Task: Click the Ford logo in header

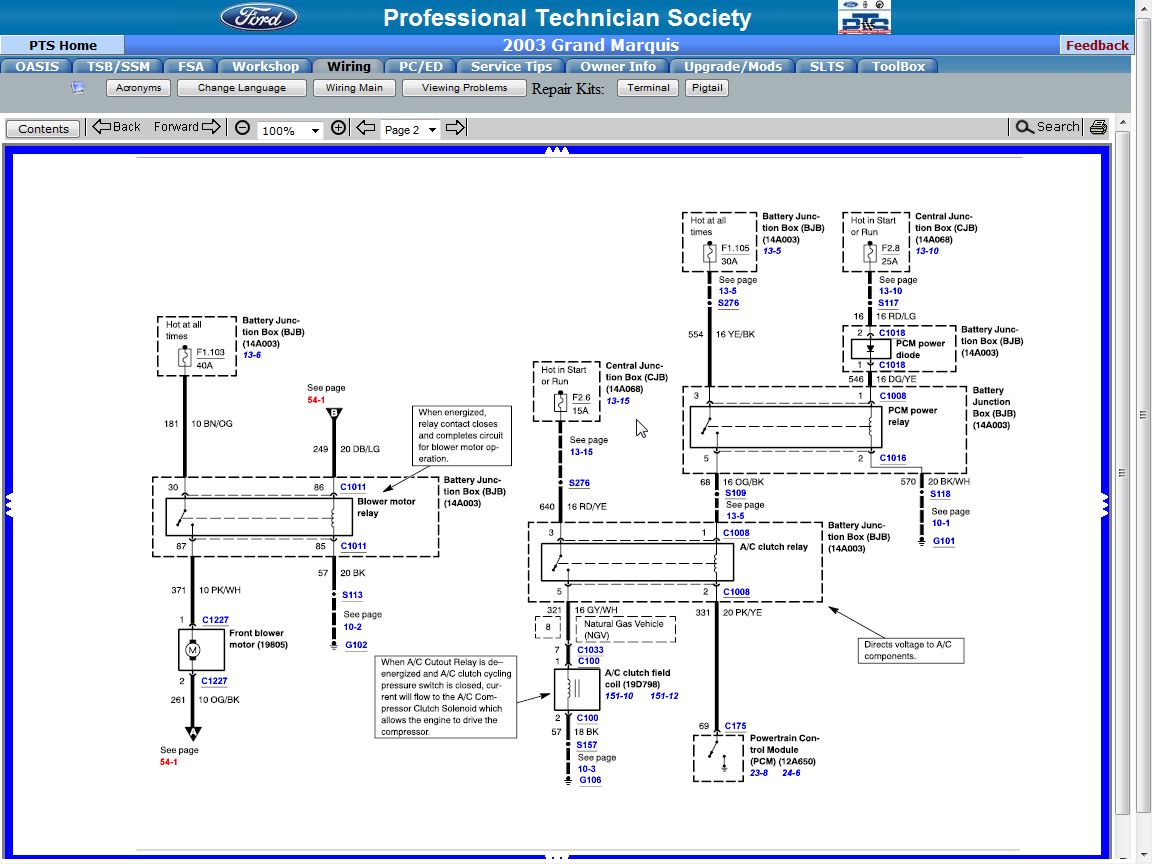Action: [259, 17]
